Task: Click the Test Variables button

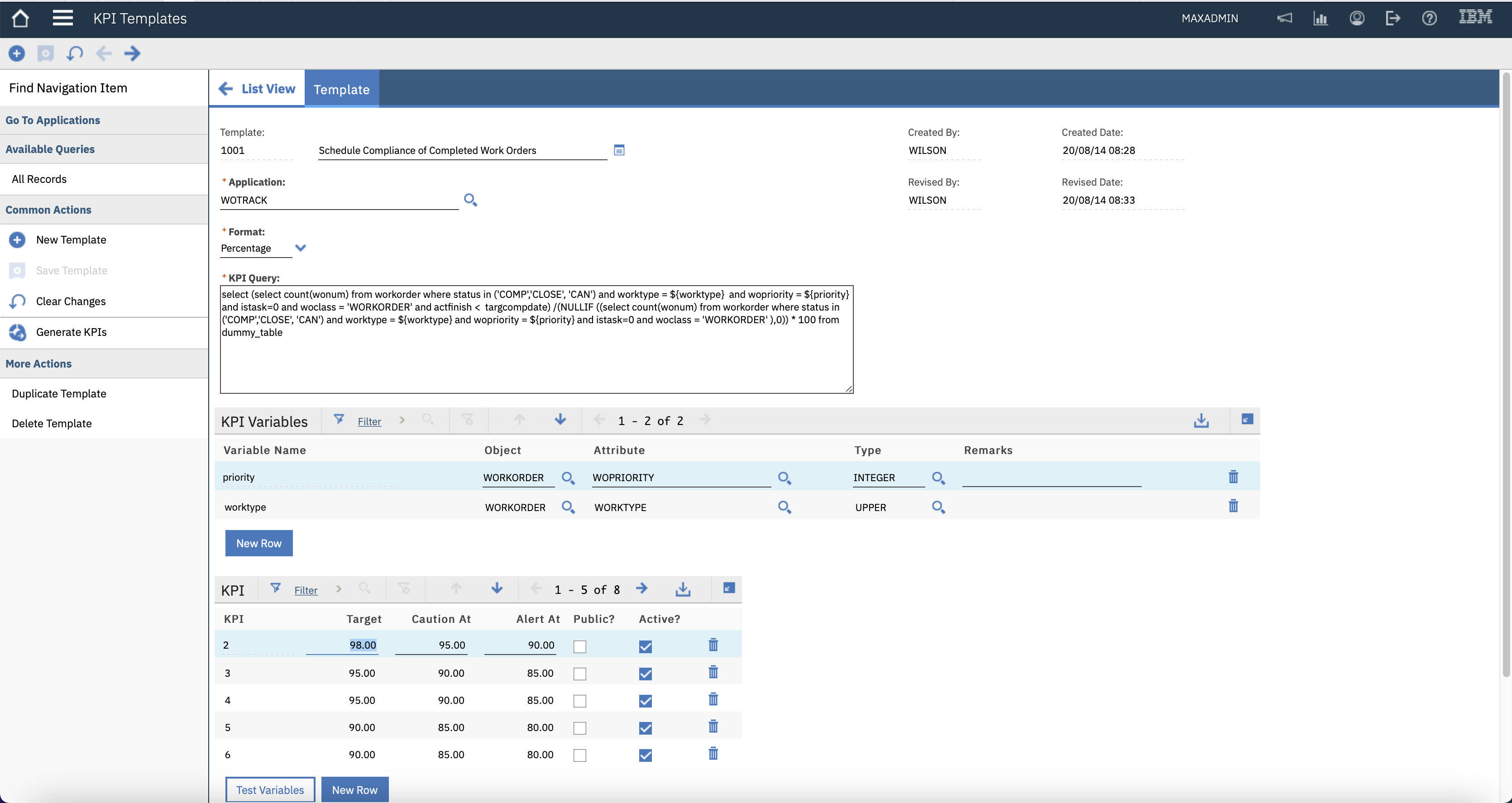Action: pos(270,789)
